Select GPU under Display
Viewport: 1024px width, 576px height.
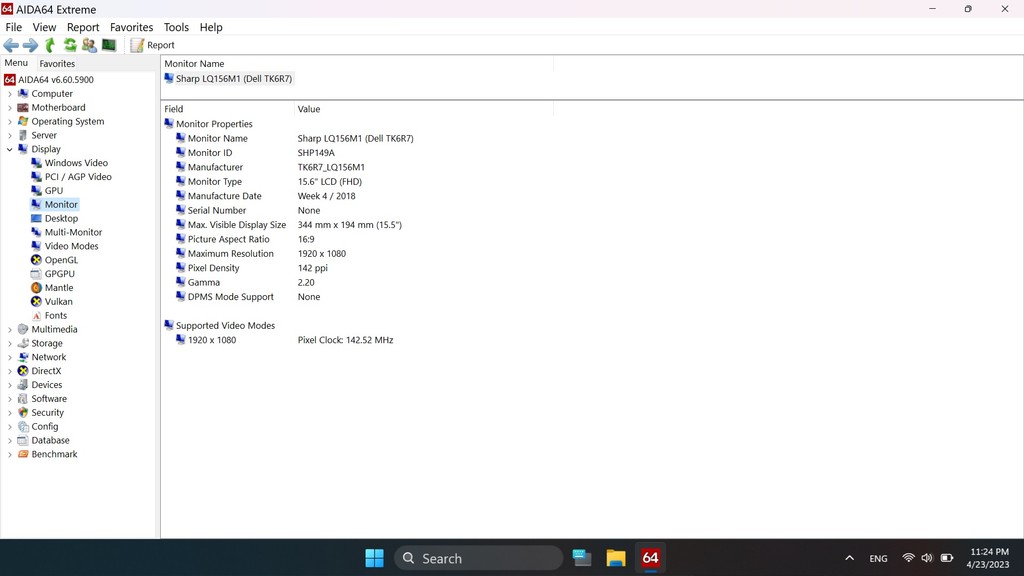click(x=53, y=190)
